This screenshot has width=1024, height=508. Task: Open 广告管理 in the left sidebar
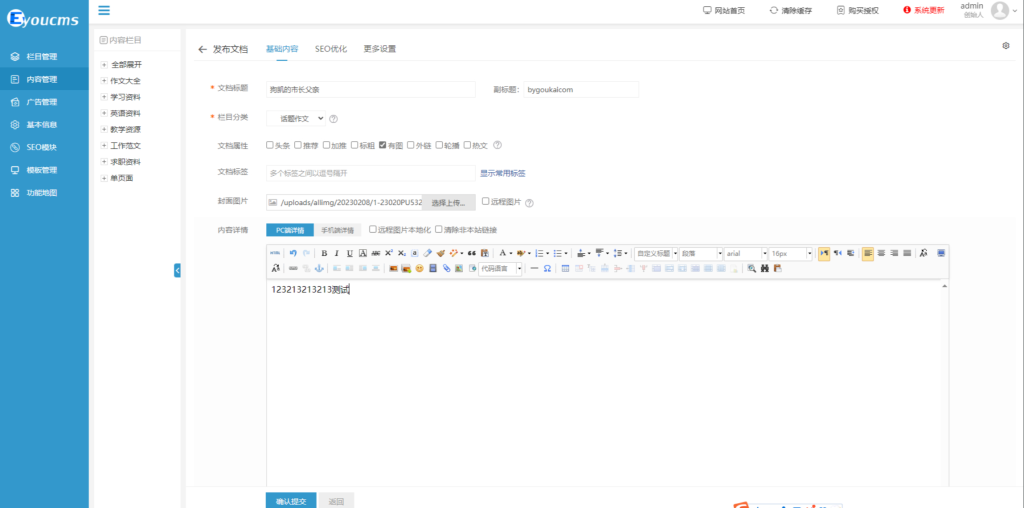tap(42, 102)
